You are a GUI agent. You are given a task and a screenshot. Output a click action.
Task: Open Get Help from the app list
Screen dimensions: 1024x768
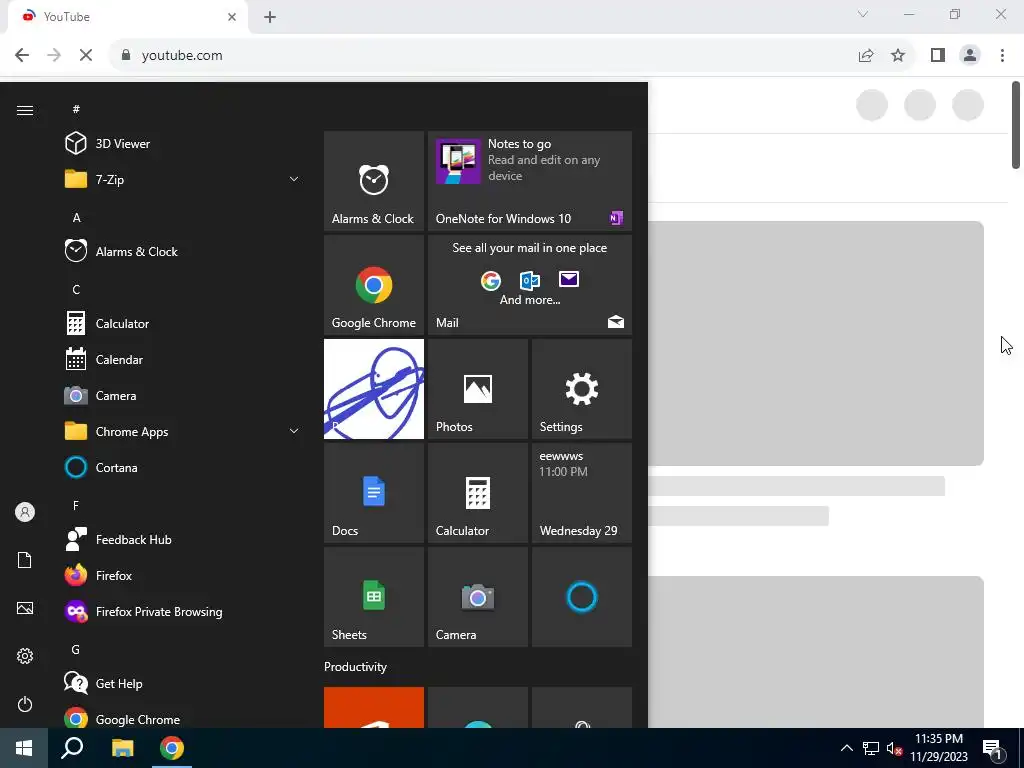[183, 683]
